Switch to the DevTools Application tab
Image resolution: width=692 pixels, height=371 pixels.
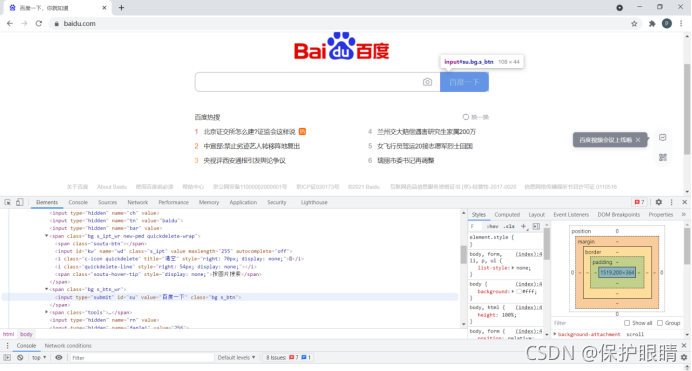[243, 202]
